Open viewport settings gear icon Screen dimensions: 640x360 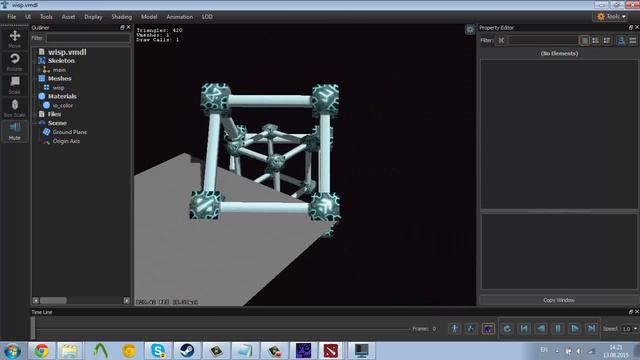(x=470, y=29)
